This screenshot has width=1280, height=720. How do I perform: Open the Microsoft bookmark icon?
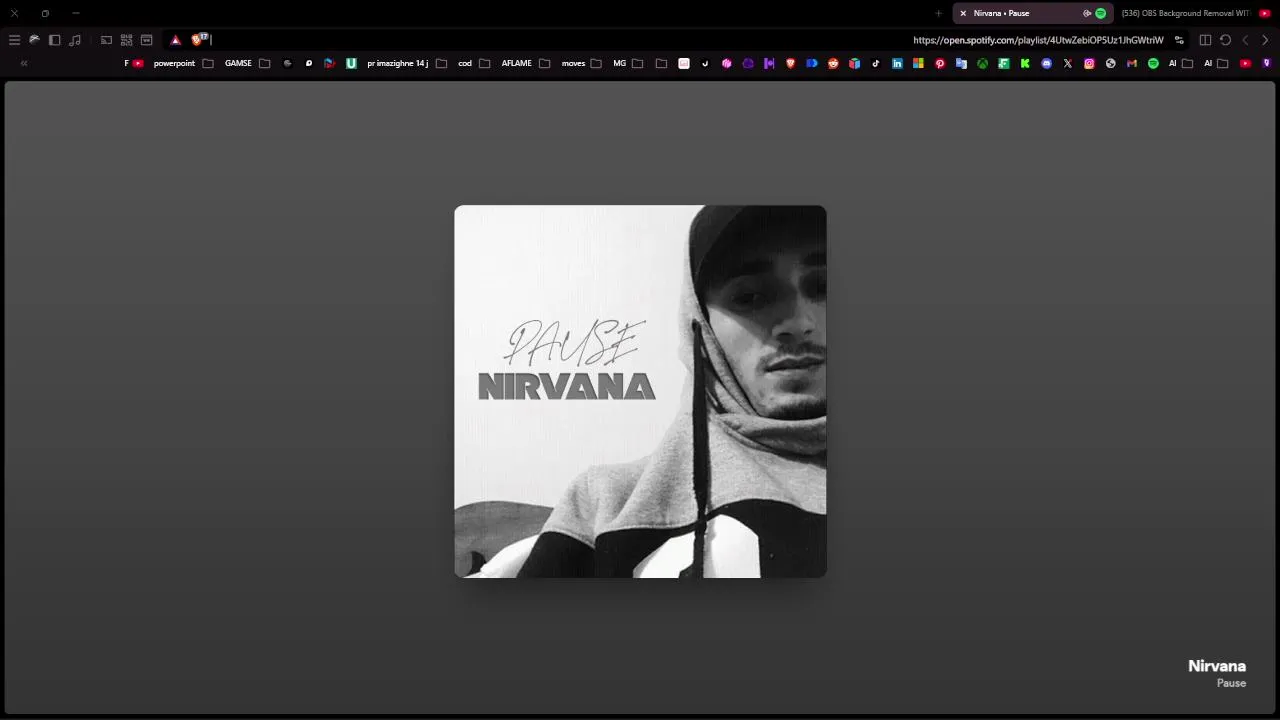[918, 63]
